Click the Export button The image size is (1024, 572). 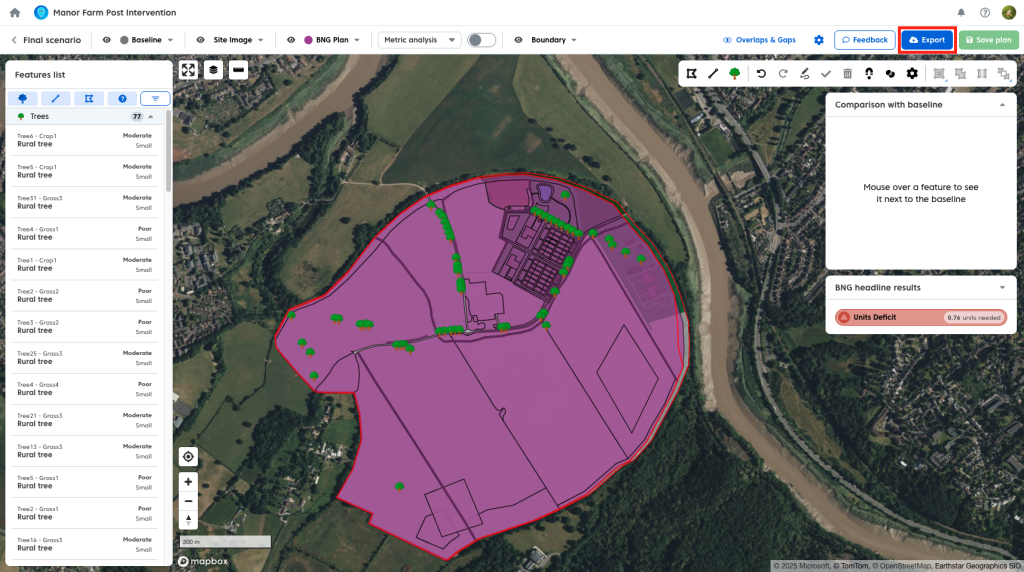926,40
